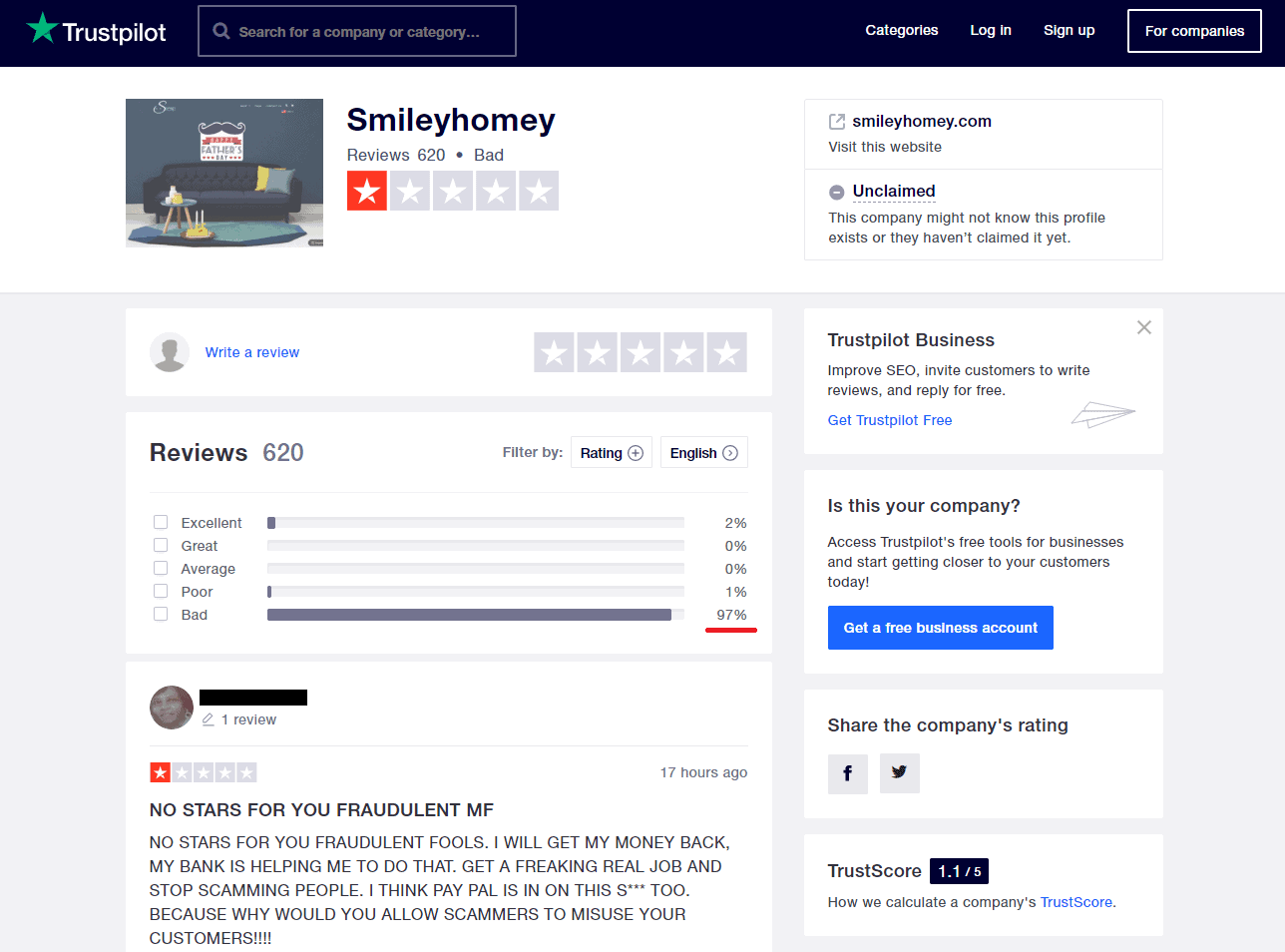Screen dimensions: 1285x952
Task: Click the For companies button
Action: pos(1194,31)
